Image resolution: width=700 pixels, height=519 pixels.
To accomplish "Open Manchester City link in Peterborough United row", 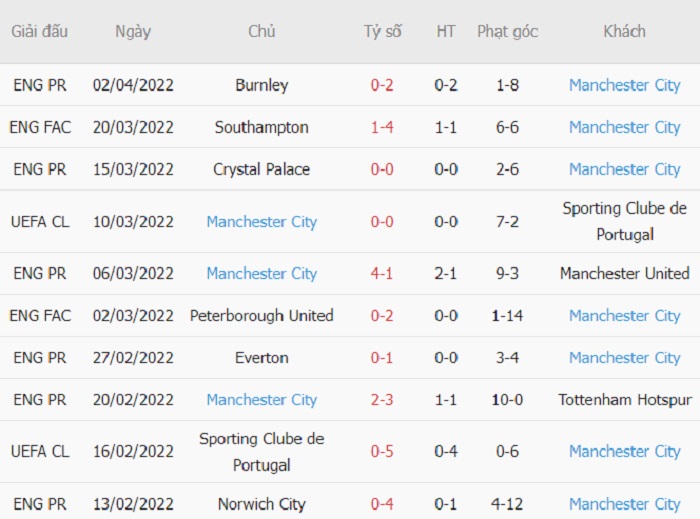I will (x=624, y=316).
